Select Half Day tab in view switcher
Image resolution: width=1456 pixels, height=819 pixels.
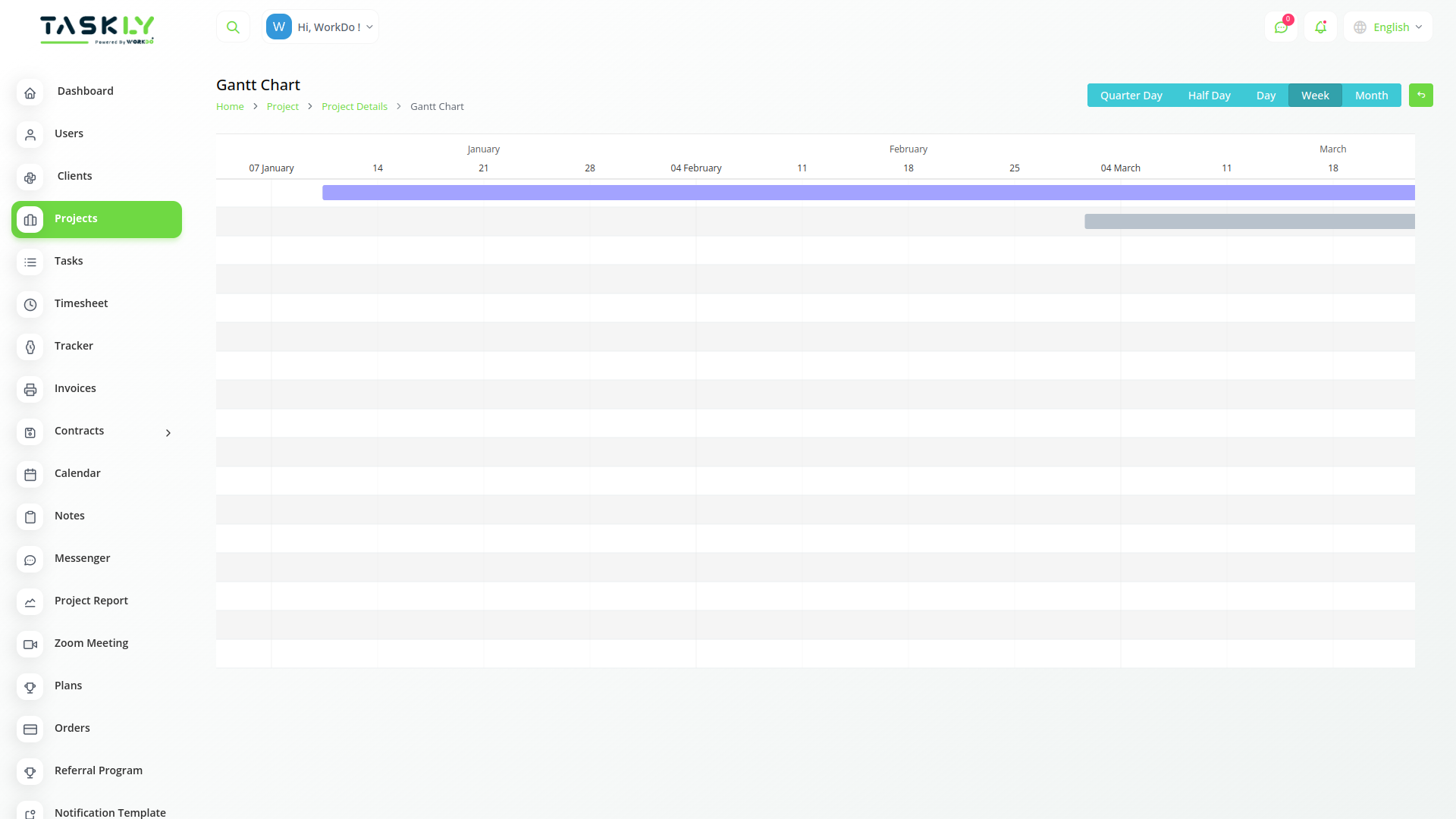(x=1209, y=95)
